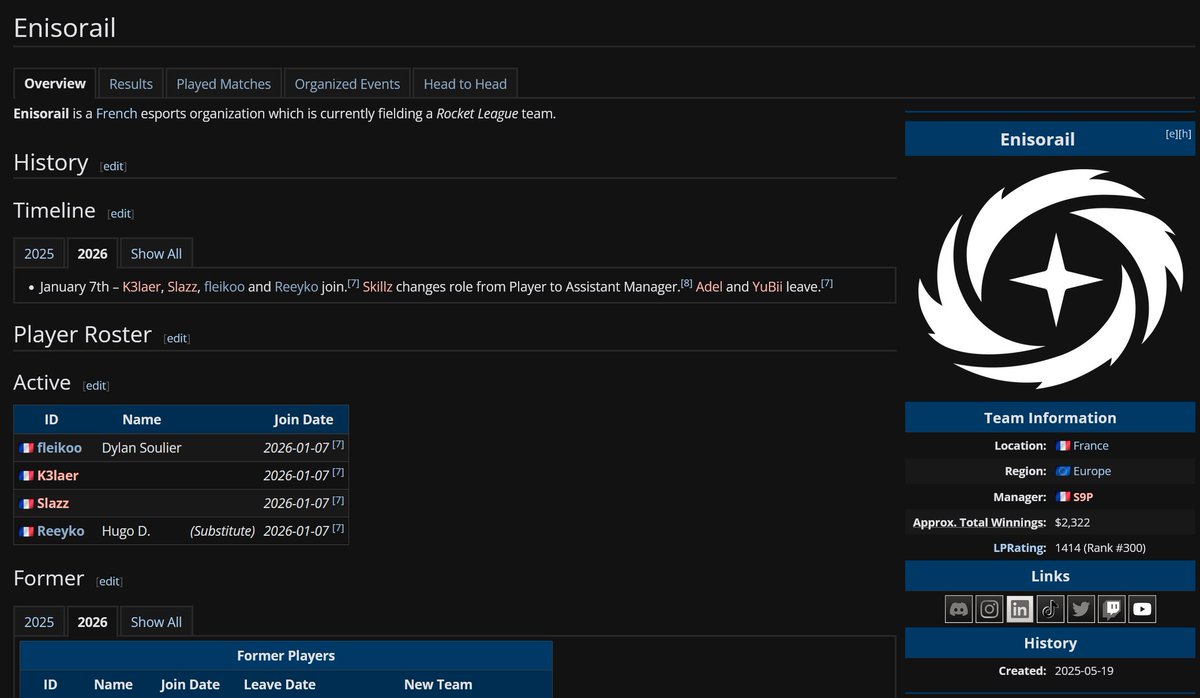The image size is (1200, 698).
Task: Open the Instagram link icon
Action: click(990, 608)
